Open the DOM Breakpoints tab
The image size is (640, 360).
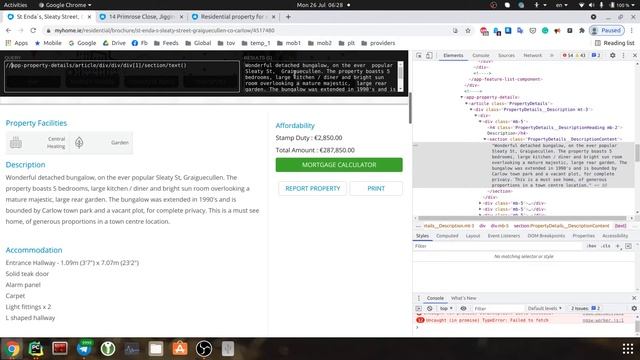point(546,236)
